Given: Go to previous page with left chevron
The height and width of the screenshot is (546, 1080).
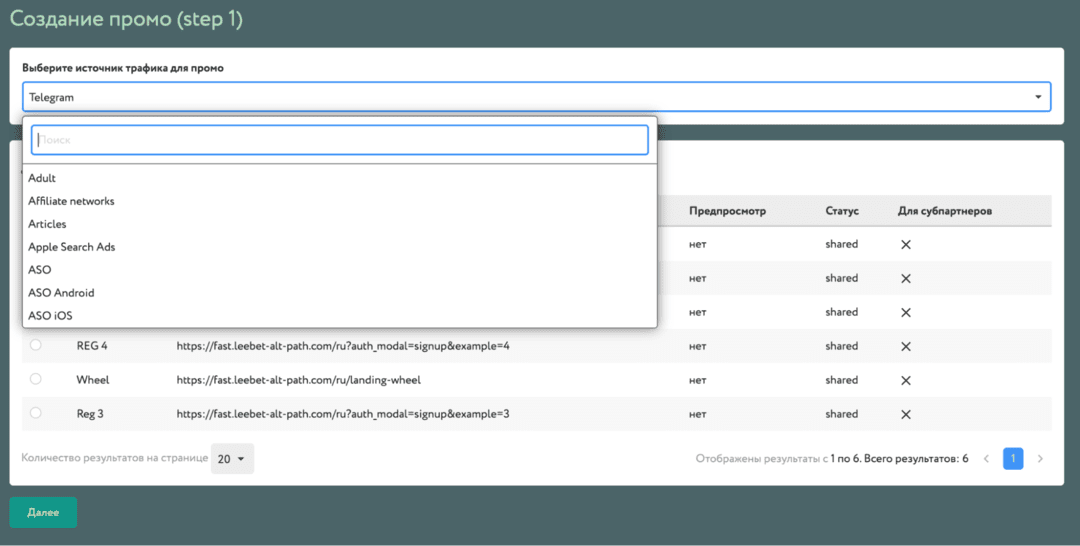Looking at the screenshot, I should click(x=986, y=459).
